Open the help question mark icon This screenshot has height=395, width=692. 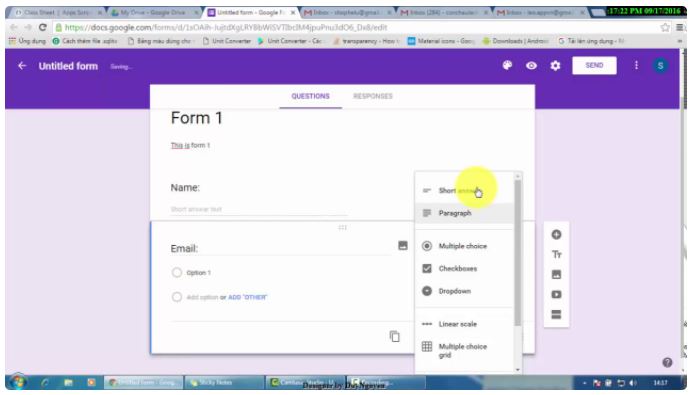click(x=667, y=362)
